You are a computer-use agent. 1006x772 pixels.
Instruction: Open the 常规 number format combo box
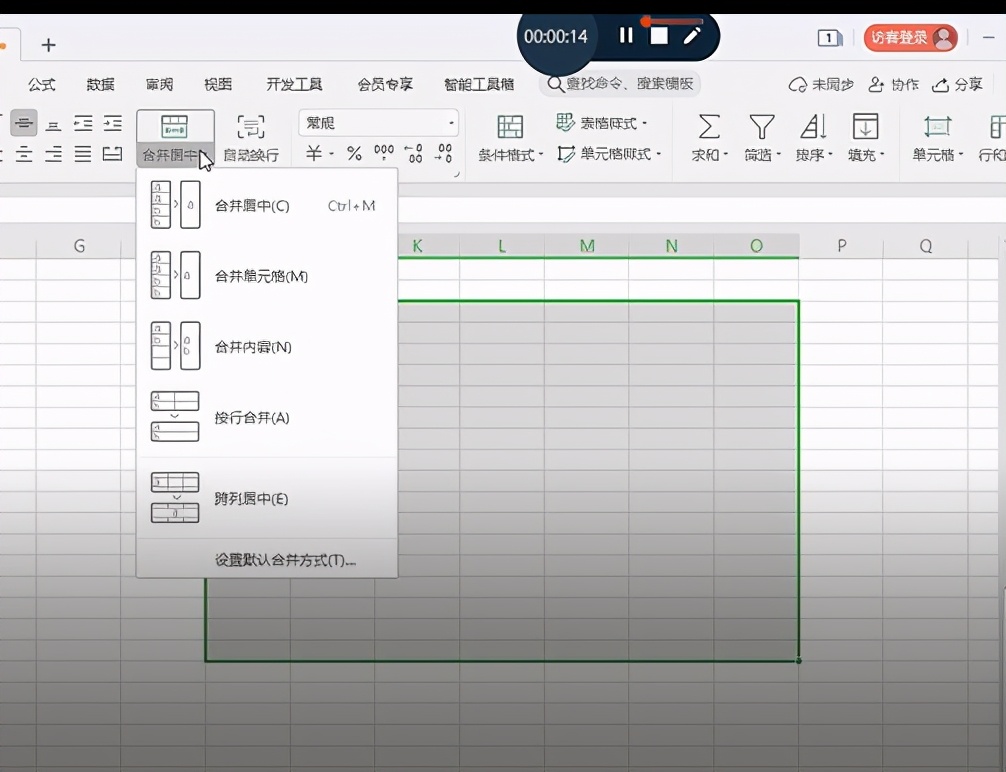(x=379, y=123)
